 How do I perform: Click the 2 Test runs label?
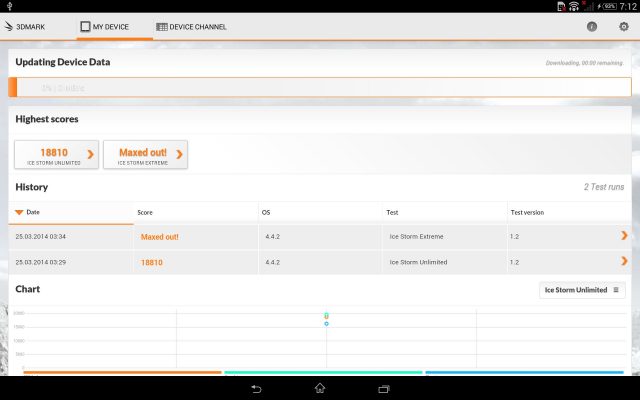click(604, 187)
